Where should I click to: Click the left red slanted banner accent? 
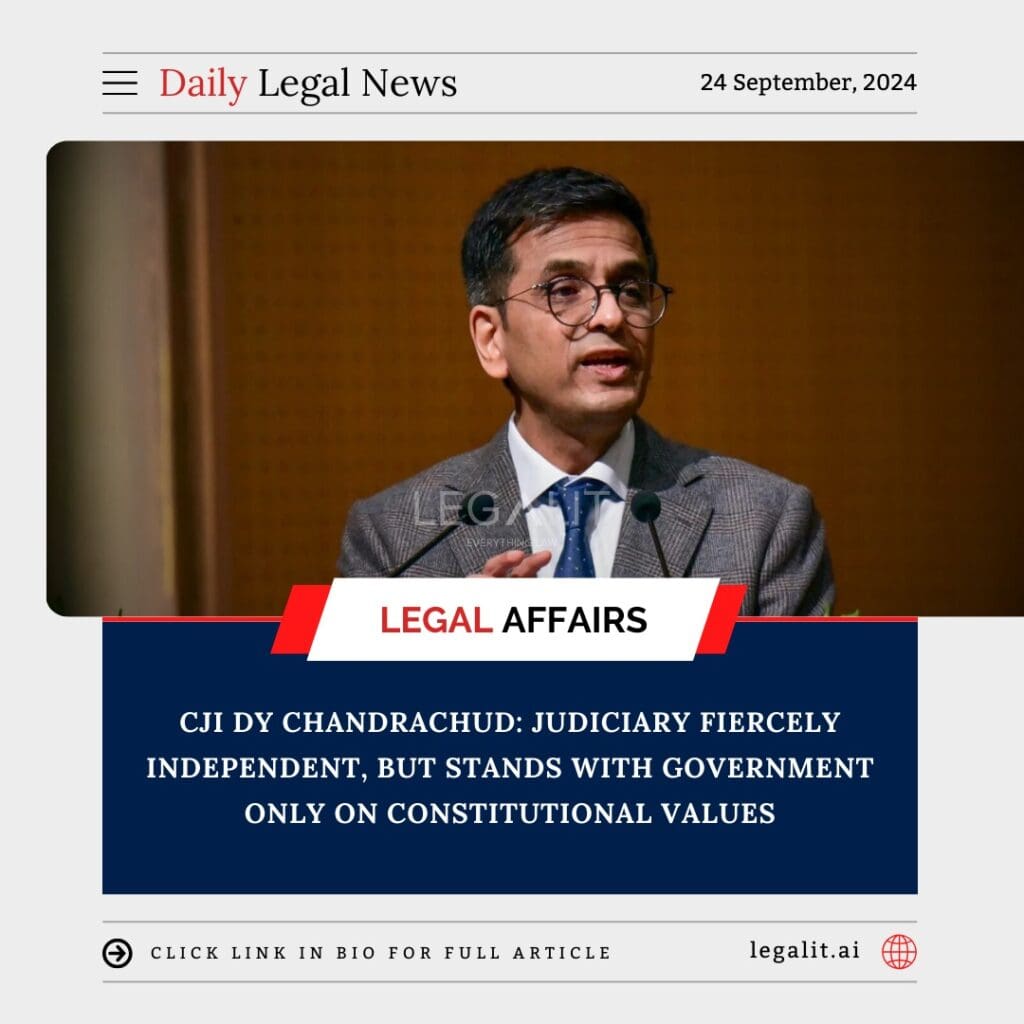pos(300,619)
